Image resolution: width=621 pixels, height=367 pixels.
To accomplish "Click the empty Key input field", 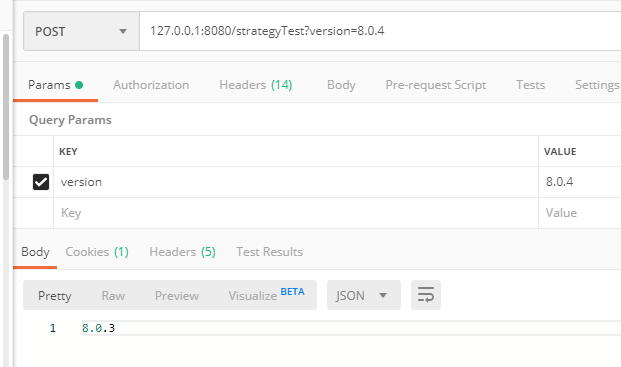I will [x=296, y=213].
